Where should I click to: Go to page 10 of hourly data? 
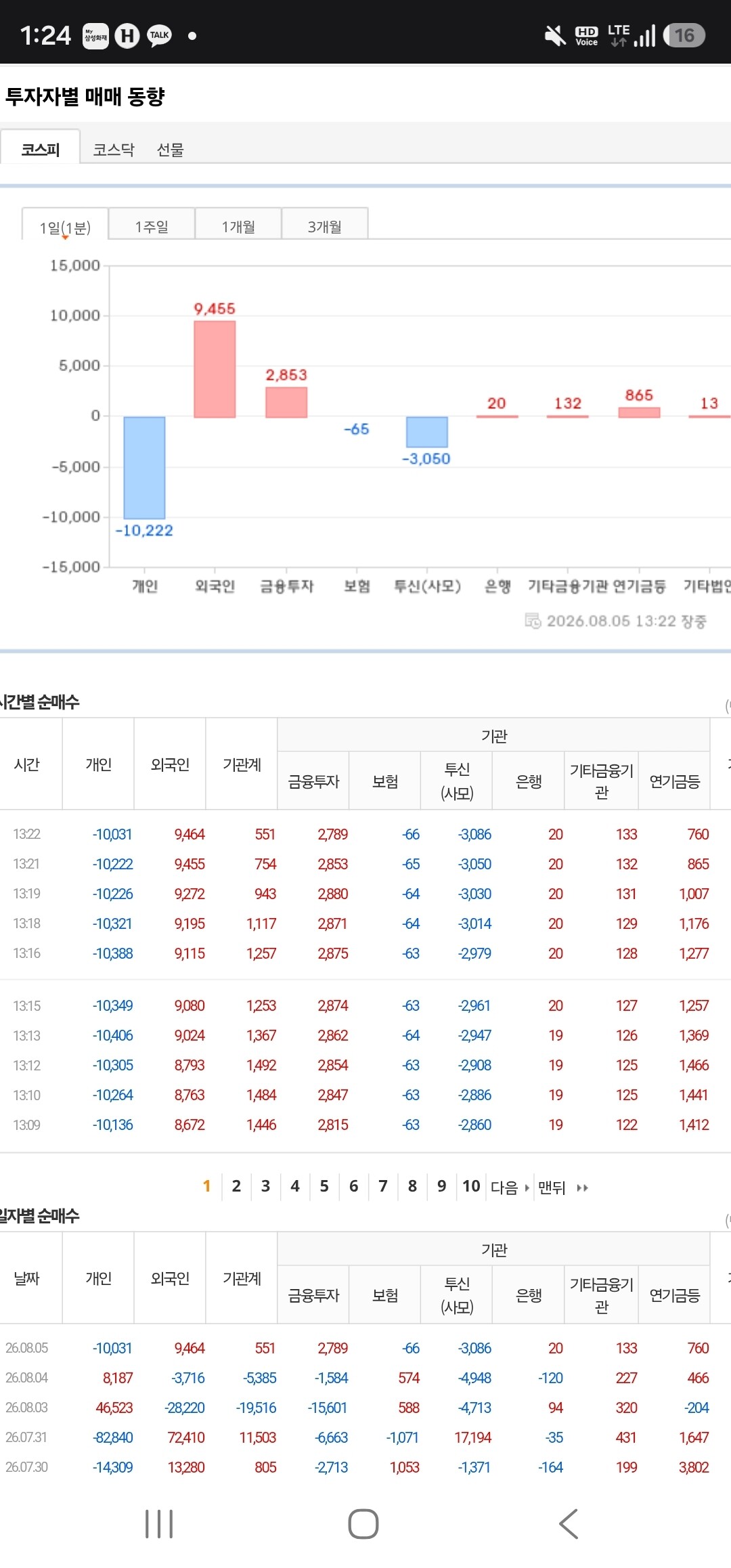471,1186
